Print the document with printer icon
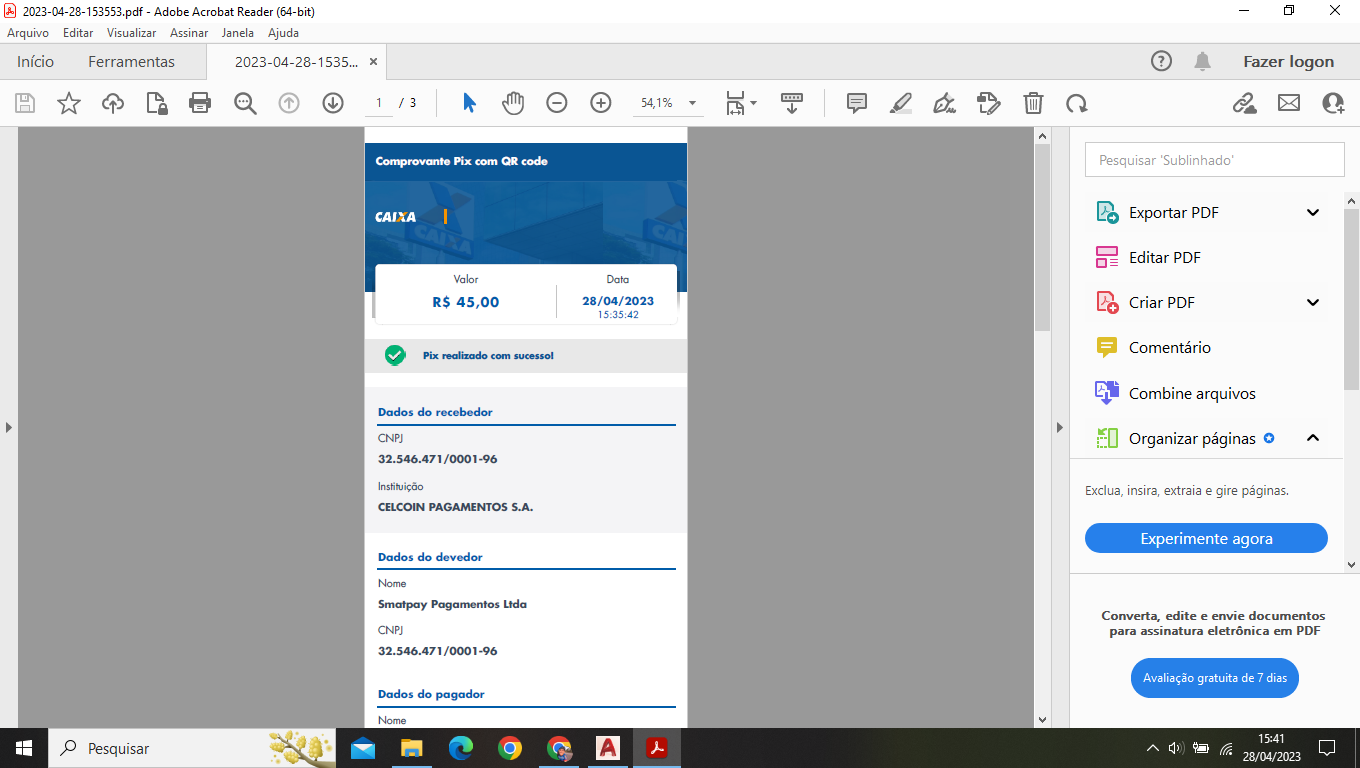 click(200, 103)
